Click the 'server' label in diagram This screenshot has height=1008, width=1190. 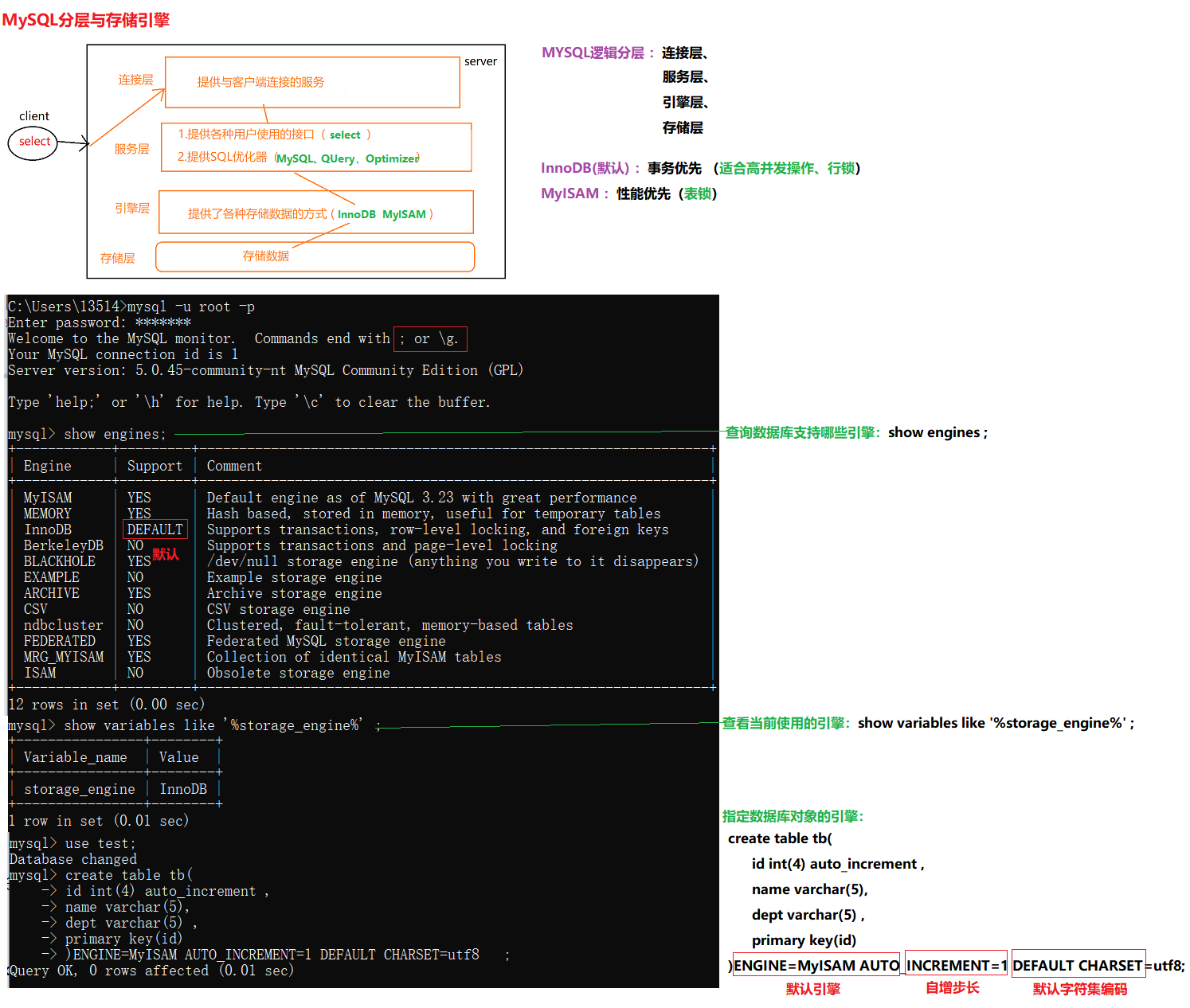pyautogui.click(x=480, y=61)
